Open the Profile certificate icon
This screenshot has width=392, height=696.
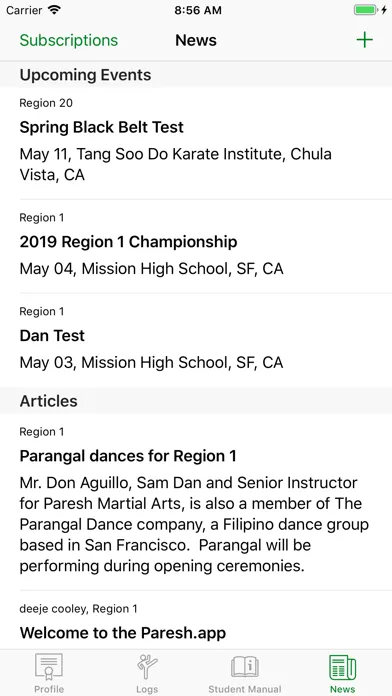tap(49, 667)
